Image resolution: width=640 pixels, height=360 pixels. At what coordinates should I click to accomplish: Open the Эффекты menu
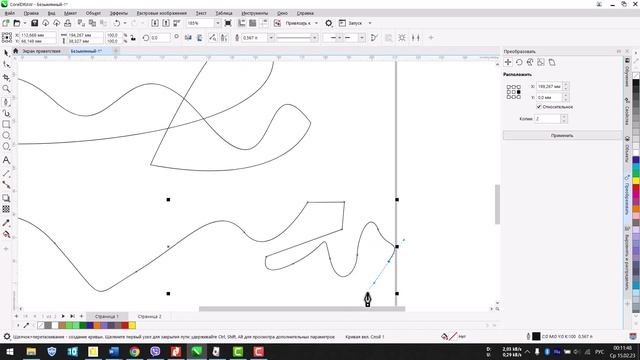pos(118,13)
